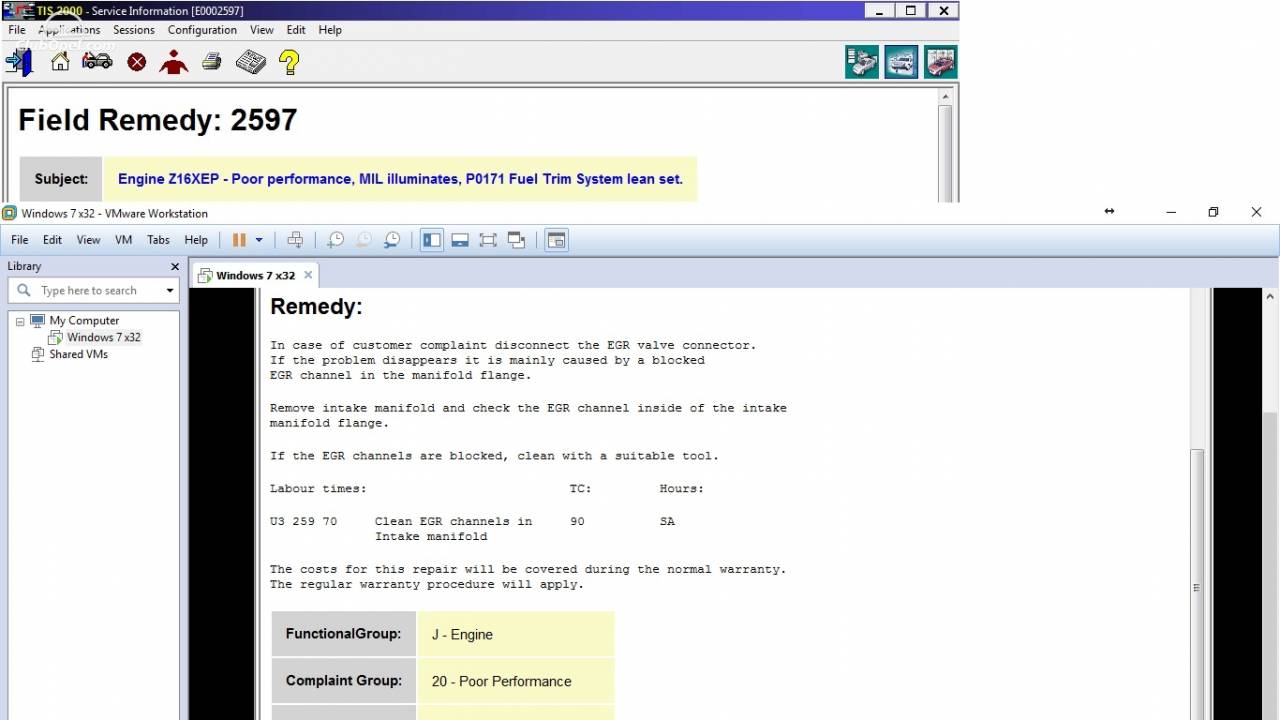1280x720 pixels.
Task: Select Windows 7 x32 in library tree
Action: click(x=104, y=338)
